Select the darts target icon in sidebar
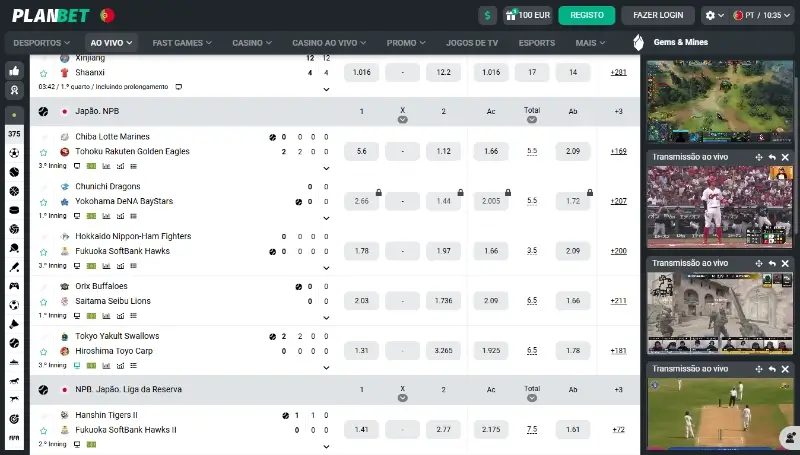The width and height of the screenshot is (800, 455). click(14, 418)
